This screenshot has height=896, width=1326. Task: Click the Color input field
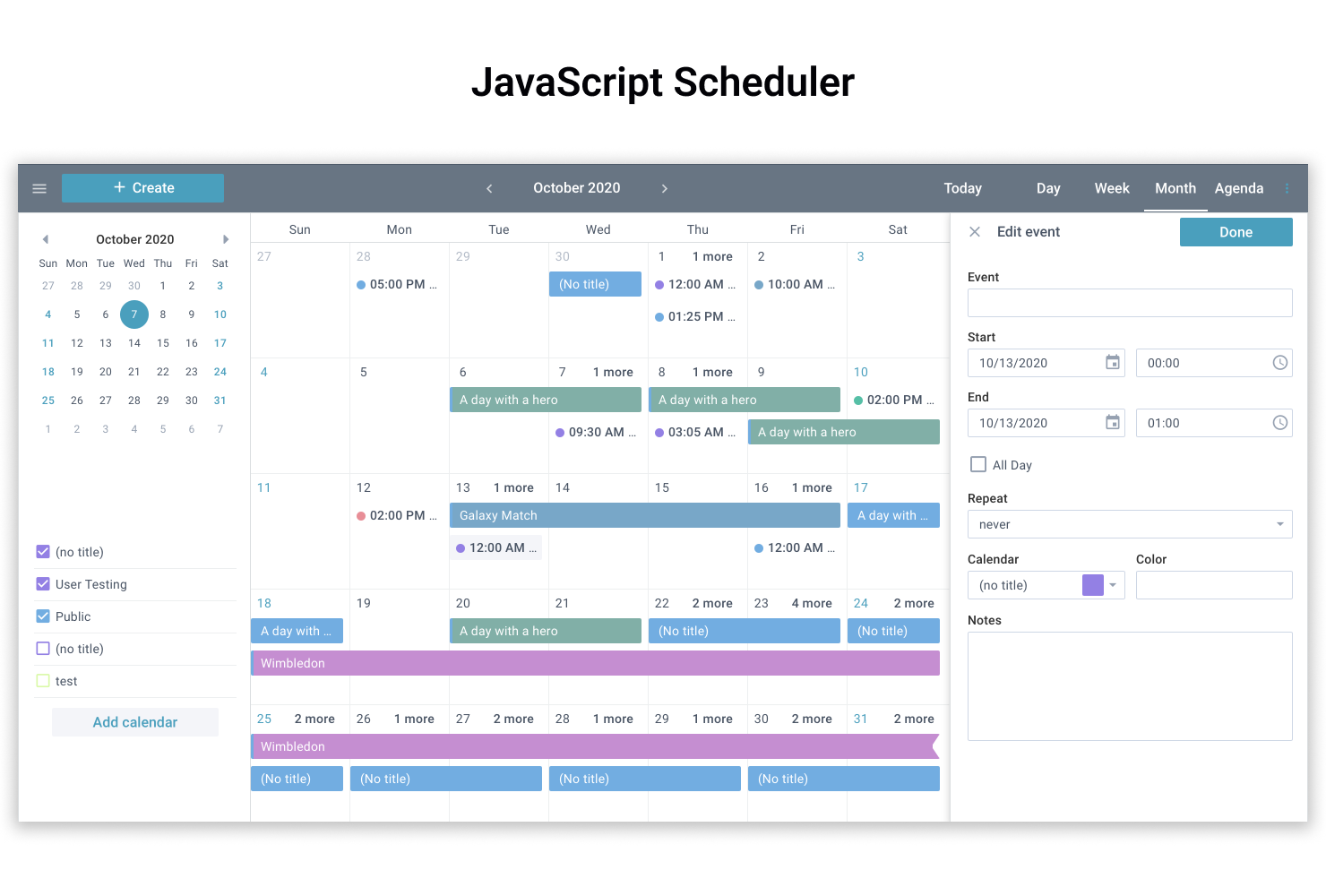[1213, 585]
